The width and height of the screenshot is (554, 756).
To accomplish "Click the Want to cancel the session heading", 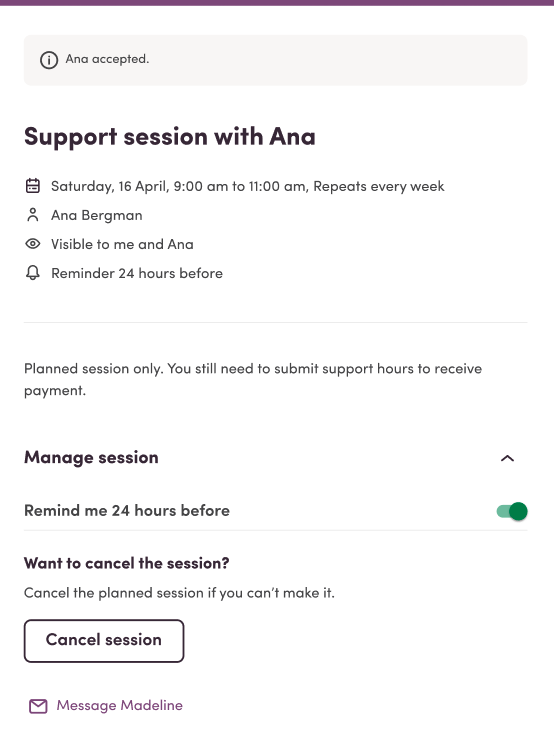I will [x=127, y=563].
